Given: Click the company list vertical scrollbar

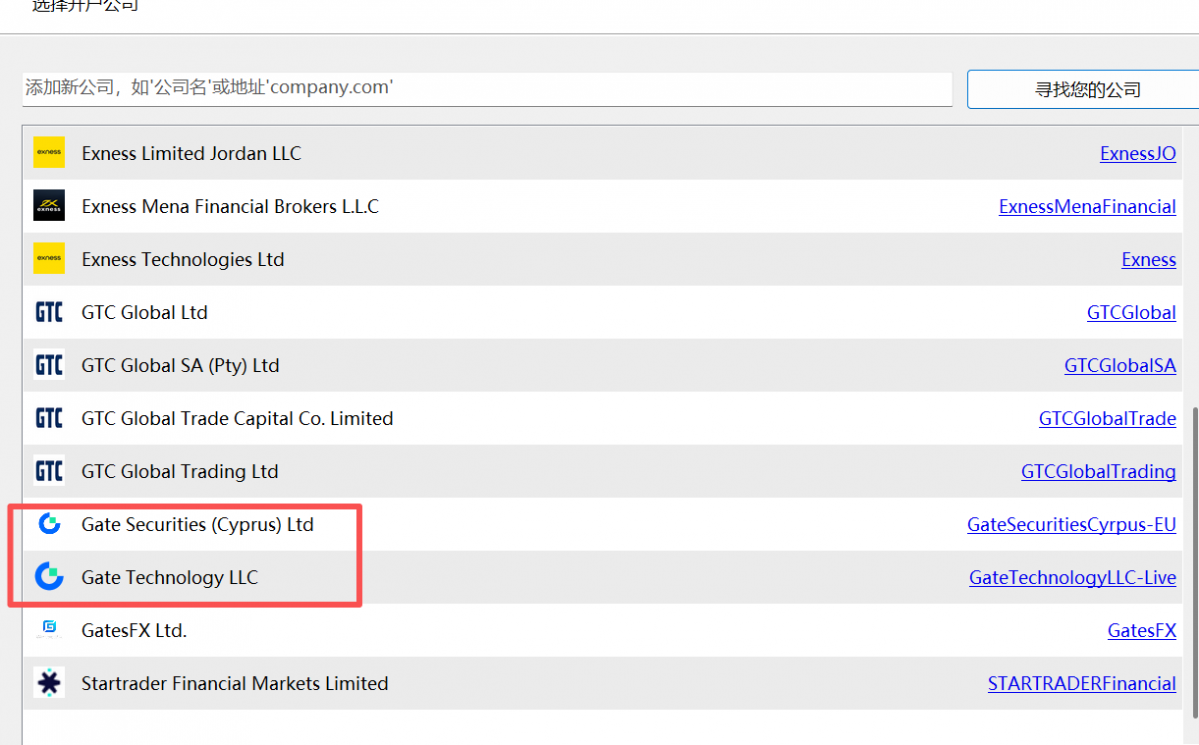Looking at the screenshot, I should (x=1194, y=562).
